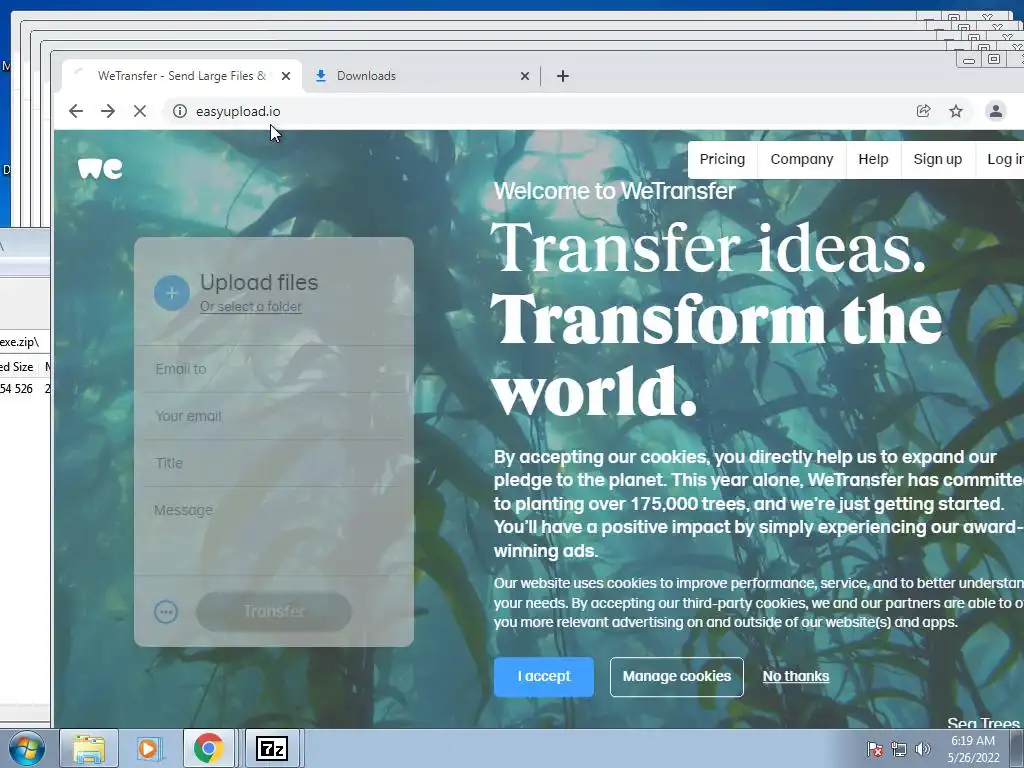
Task: Click the Transfer button
Action: [x=274, y=611]
